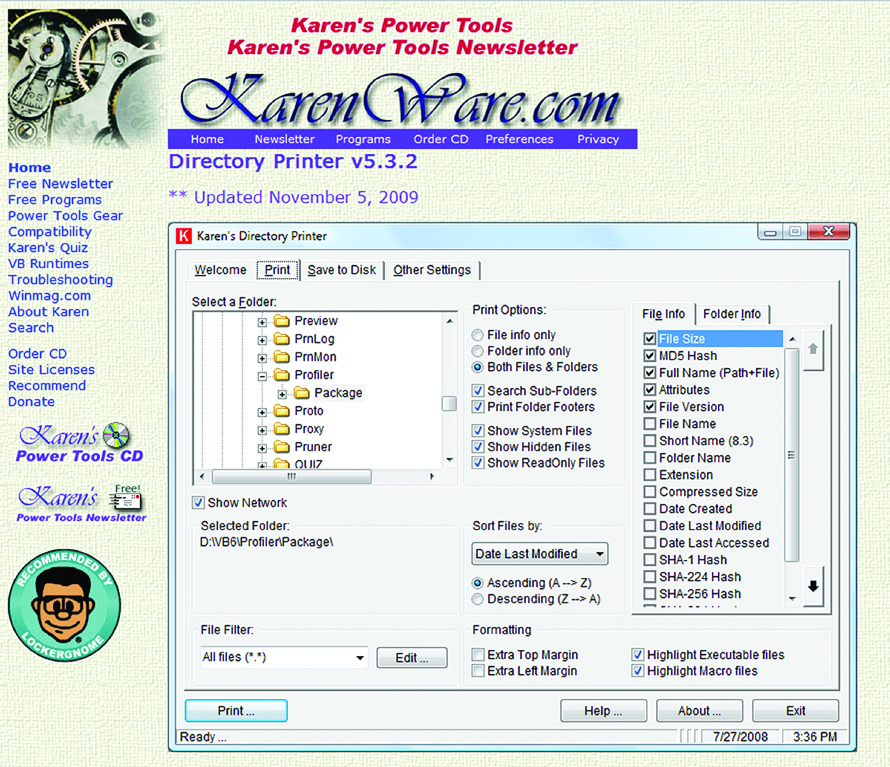Click the Profiler folder icon in the tree

(280, 373)
